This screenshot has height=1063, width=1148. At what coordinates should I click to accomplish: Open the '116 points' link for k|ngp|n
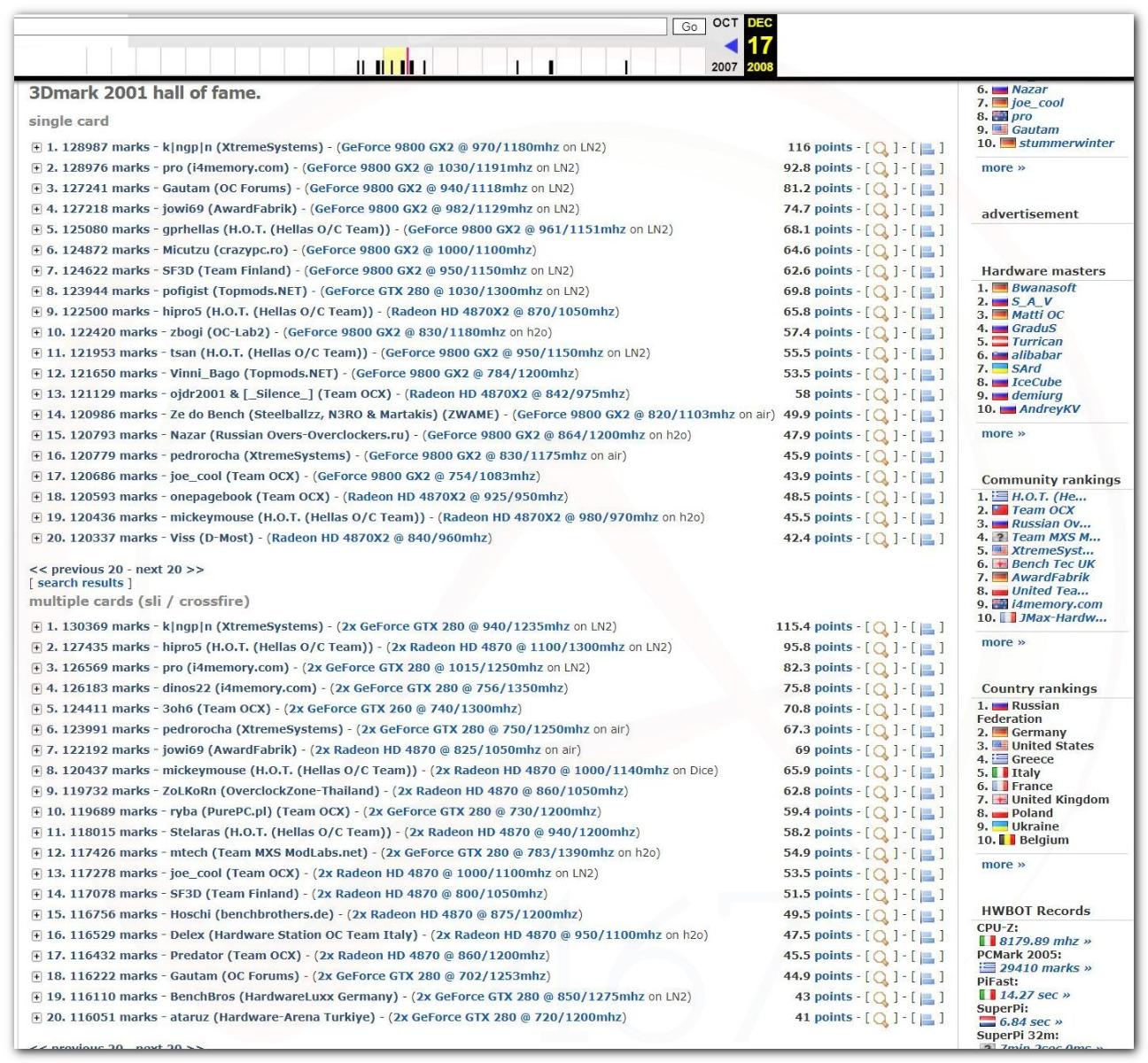tap(819, 148)
